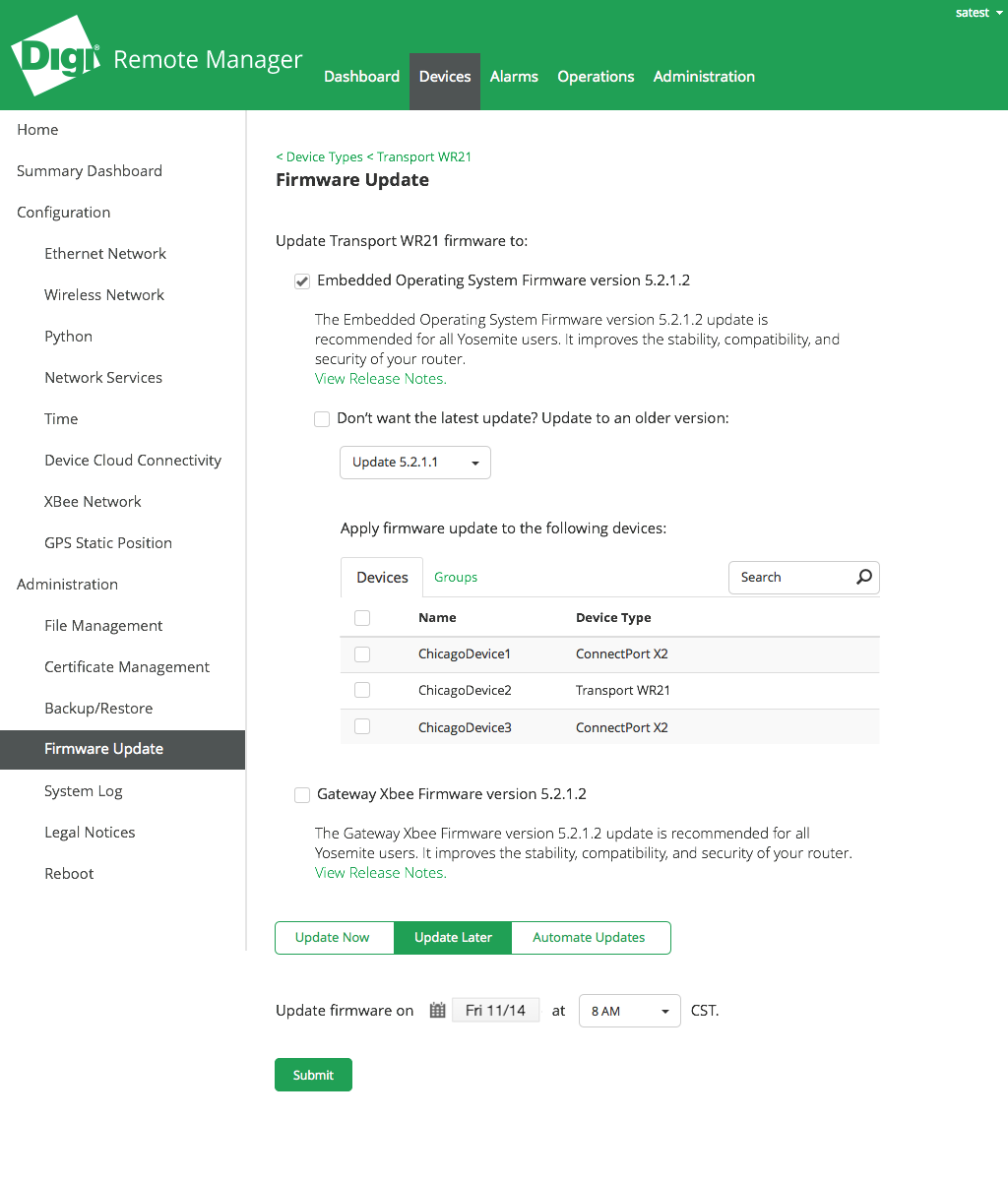Switch to the Groups tab
This screenshot has height=1181, width=1008.
[456, 578]
